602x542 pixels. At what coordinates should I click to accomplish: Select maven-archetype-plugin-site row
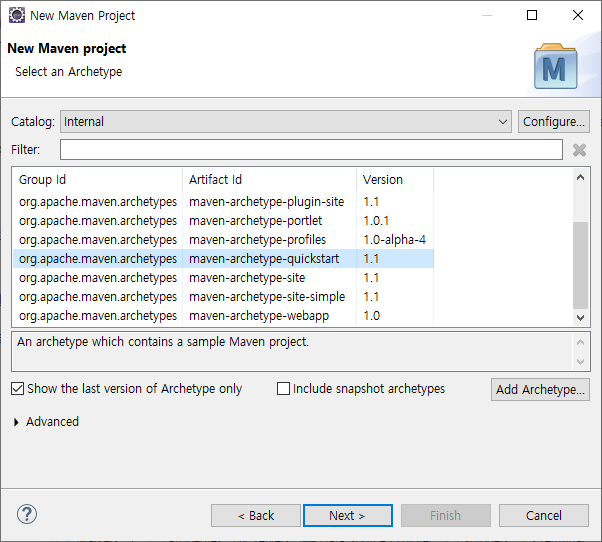223,202
